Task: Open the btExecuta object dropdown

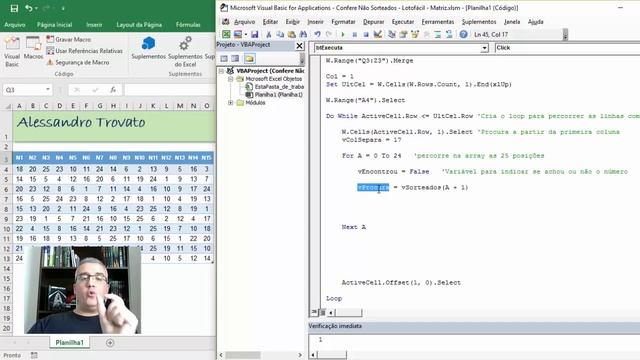Action: [484, 48]
